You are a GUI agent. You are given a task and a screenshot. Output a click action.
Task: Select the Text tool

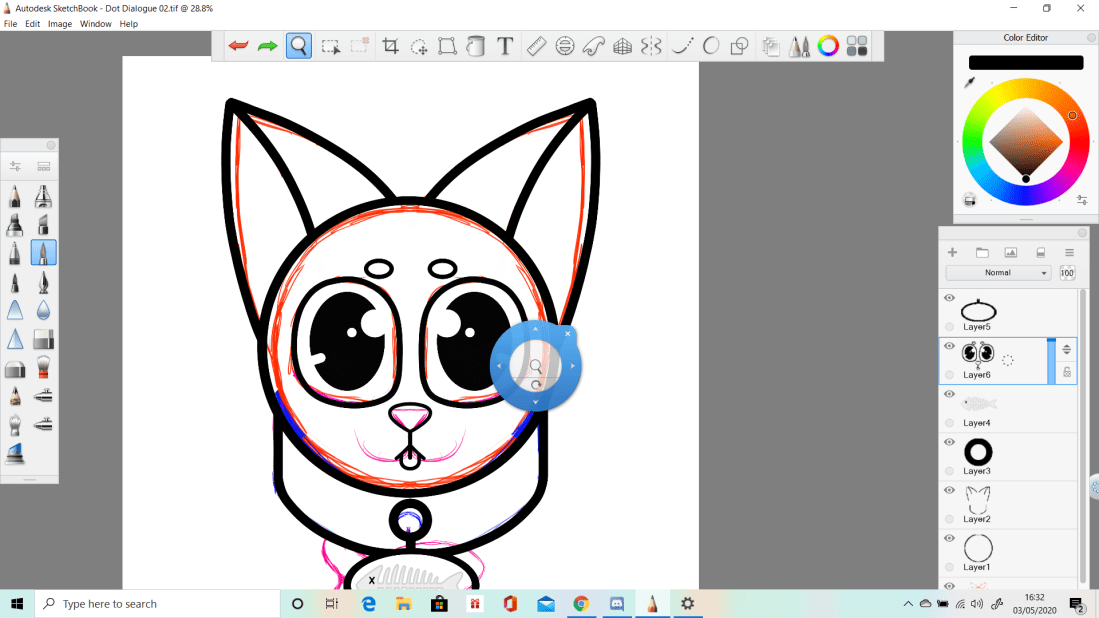pos(505,46)
